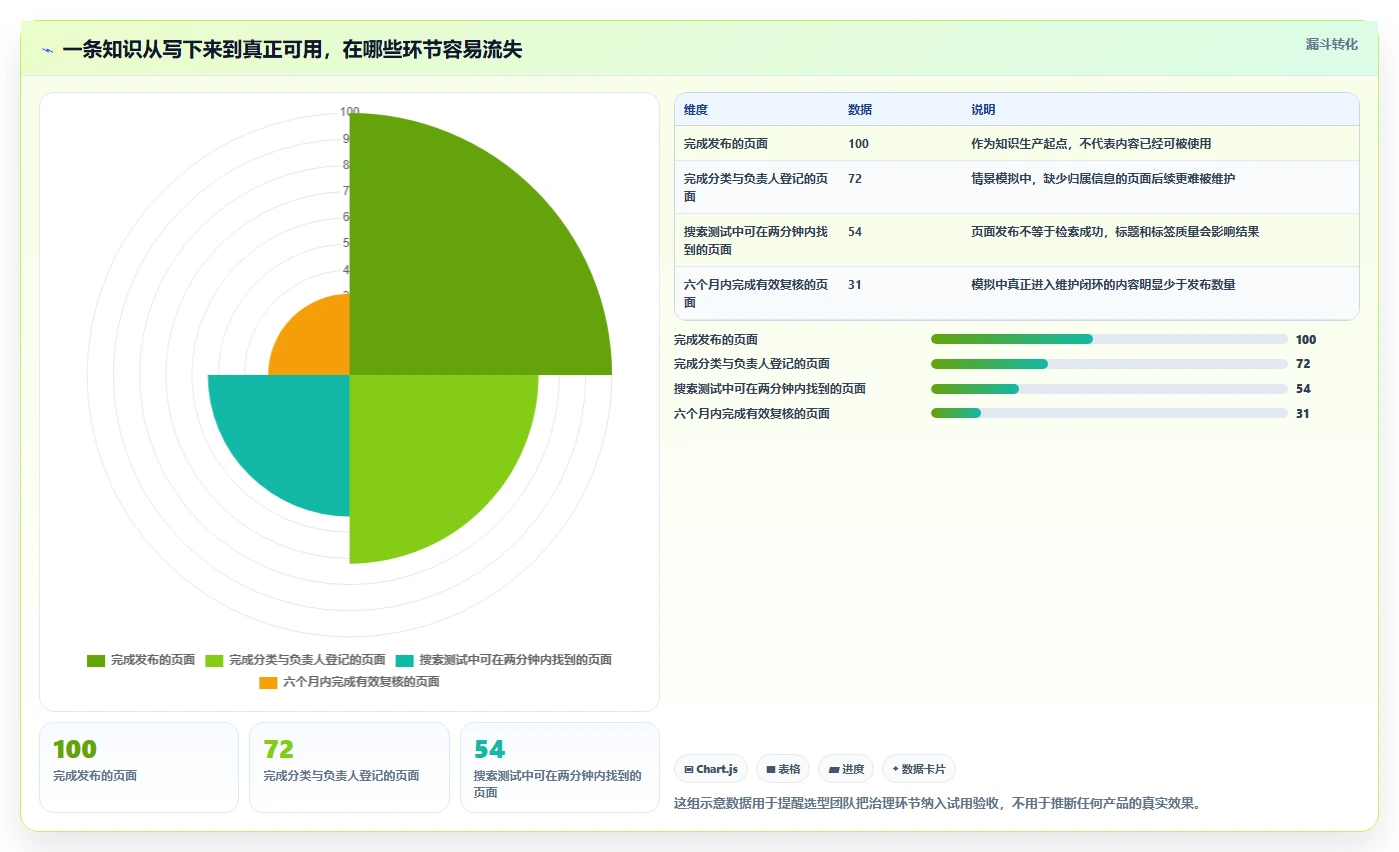The image size is (1399, 852).
Task: Click the 完成分类与负责人登记的页面 table cell
Action: tap(756, 187)
